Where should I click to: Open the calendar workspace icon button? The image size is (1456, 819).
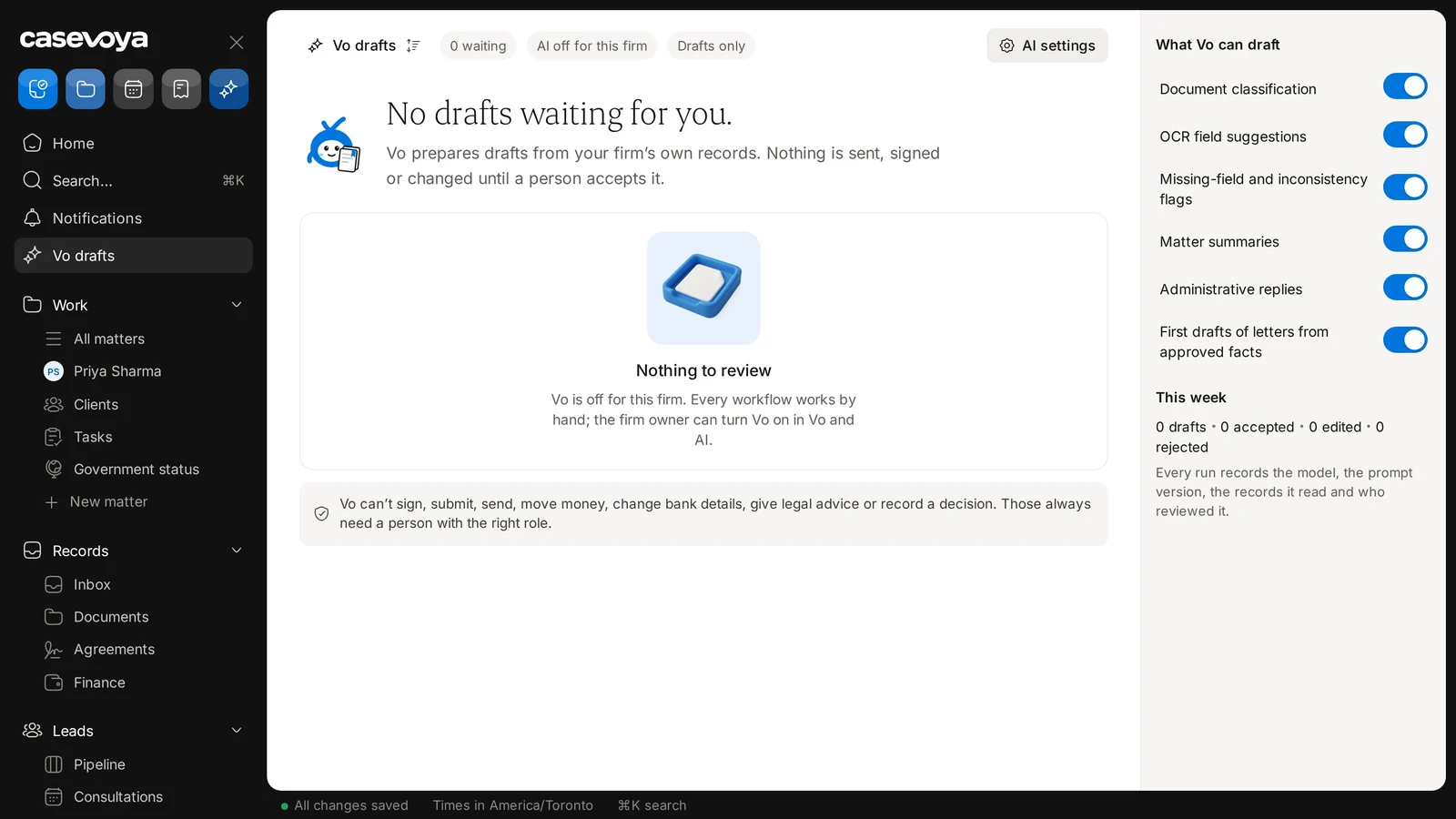point(133,89)
